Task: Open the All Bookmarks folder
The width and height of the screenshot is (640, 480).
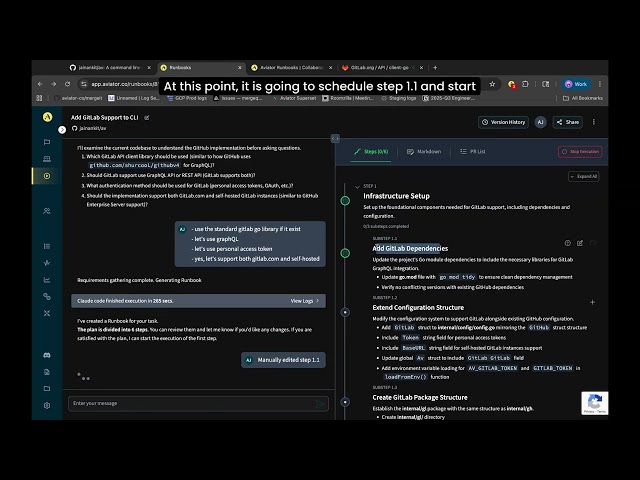Action: (x=582, y=98)
